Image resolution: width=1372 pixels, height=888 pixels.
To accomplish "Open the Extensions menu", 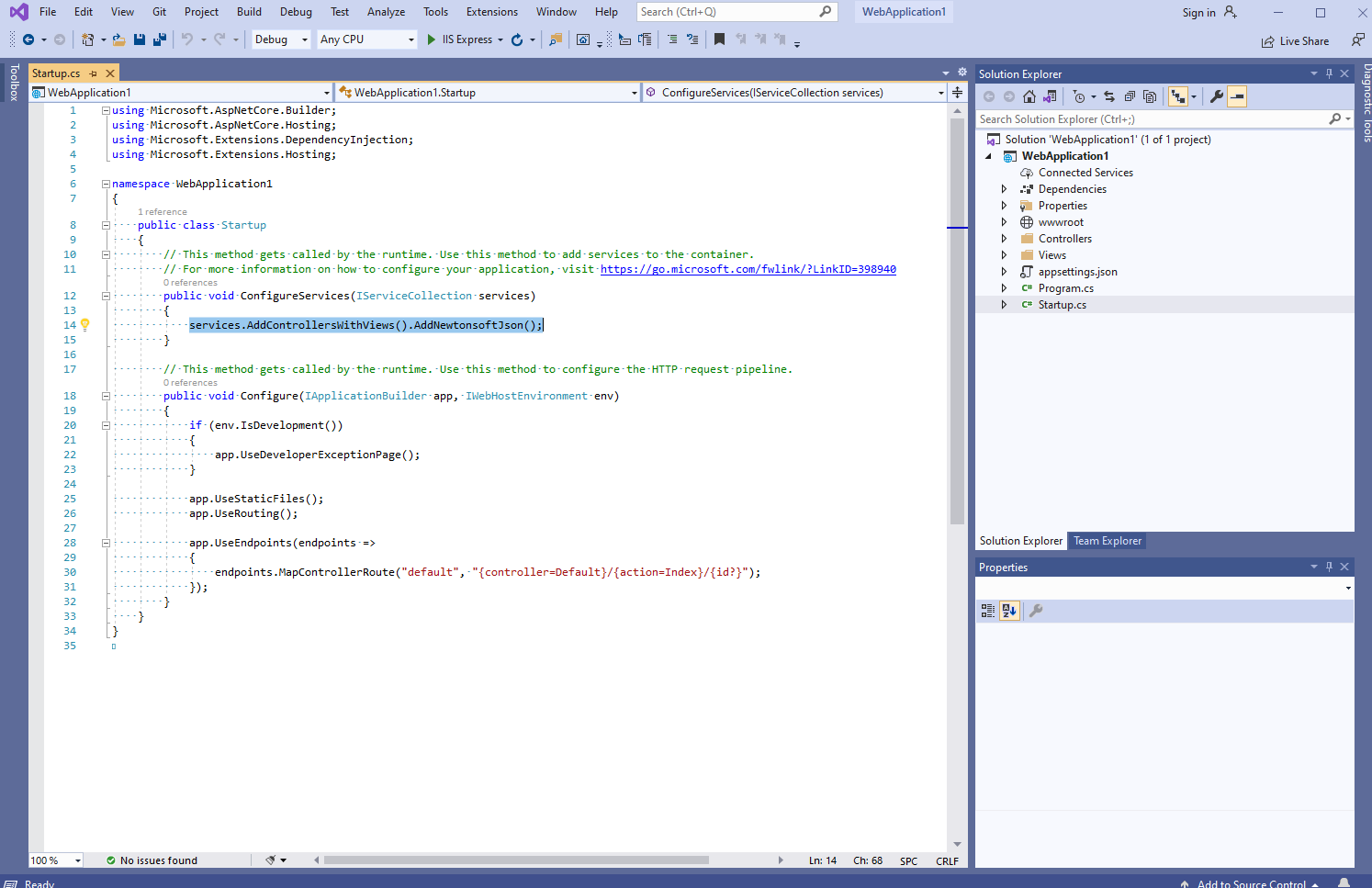I will tap(491, 12).
